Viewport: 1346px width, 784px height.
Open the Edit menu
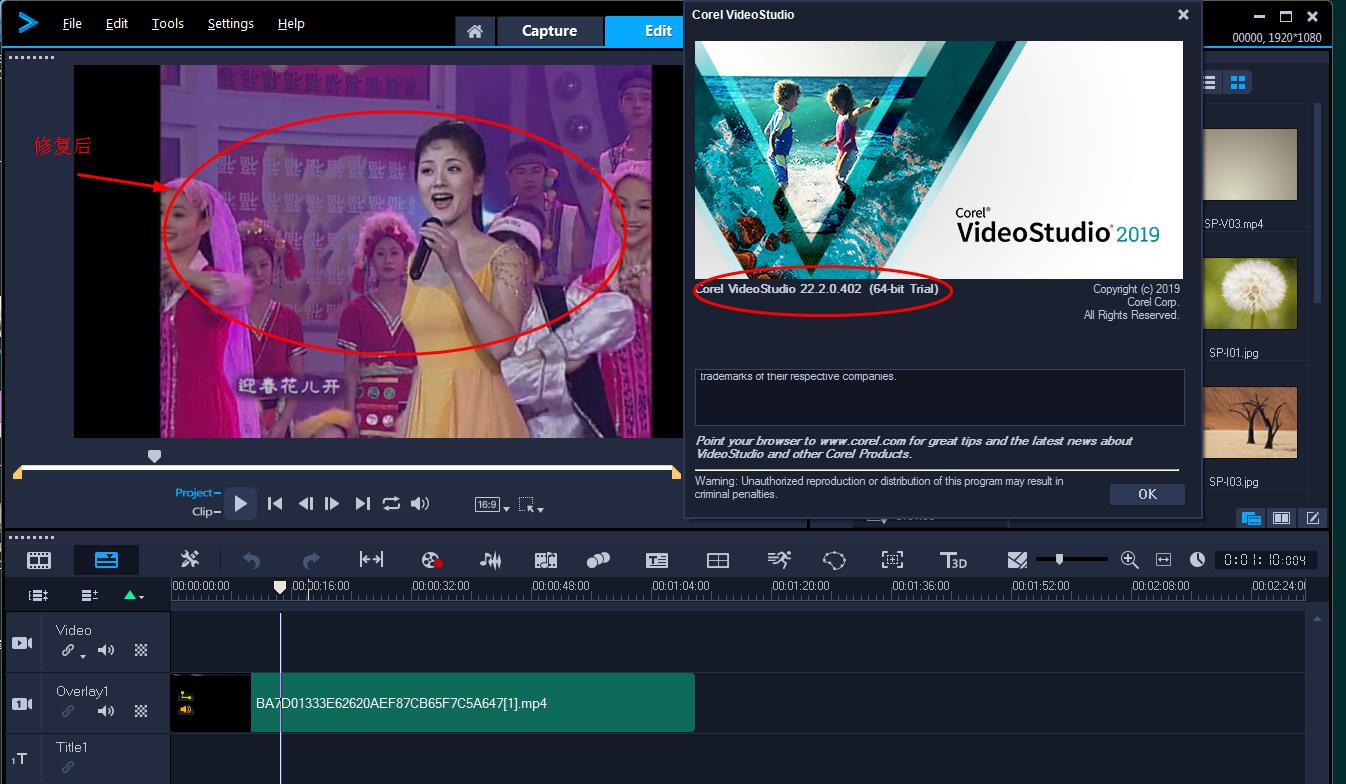(x=117, y=23)
